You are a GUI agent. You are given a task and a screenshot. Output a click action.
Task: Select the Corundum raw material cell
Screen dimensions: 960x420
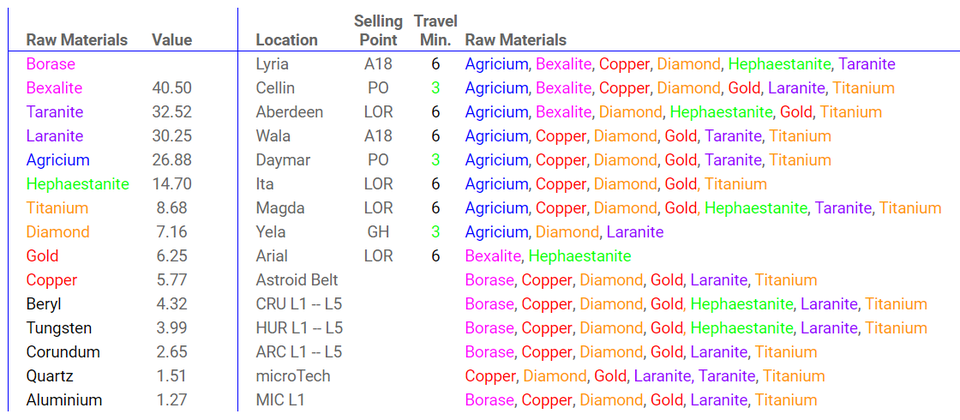point(62,352)
